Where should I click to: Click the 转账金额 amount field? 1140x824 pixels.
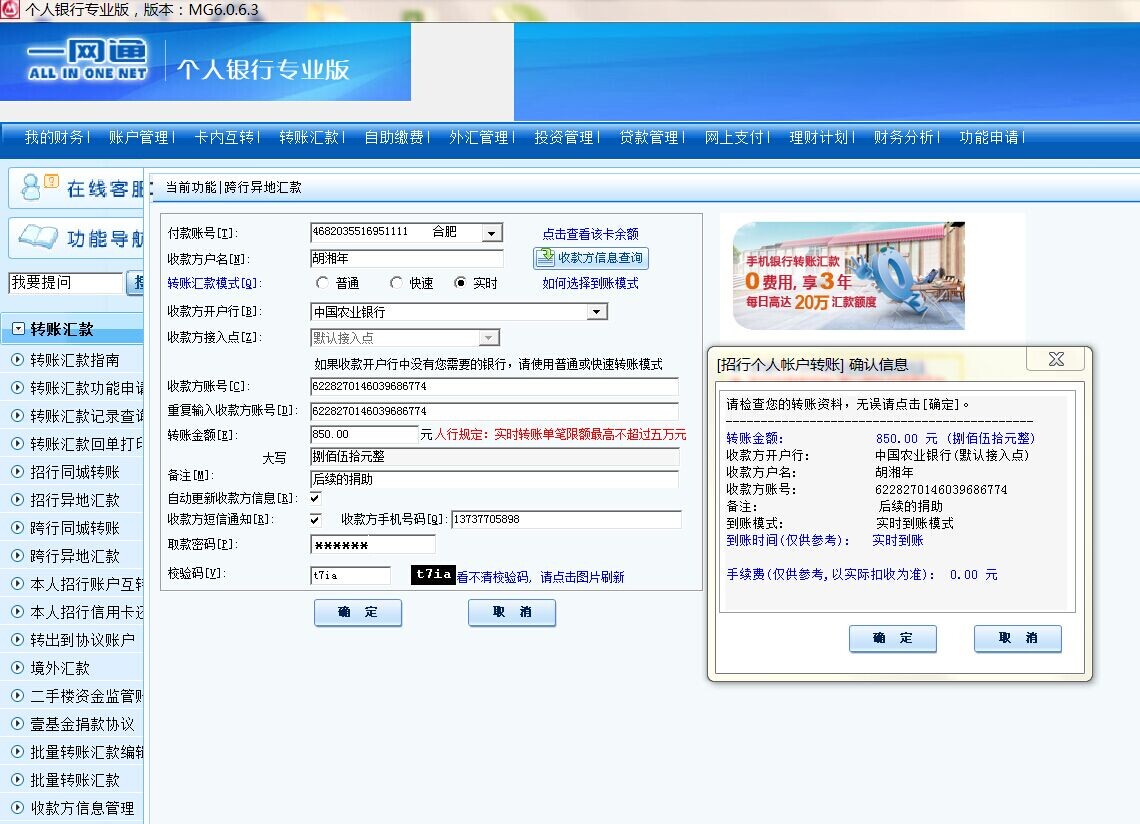[364, 434]
